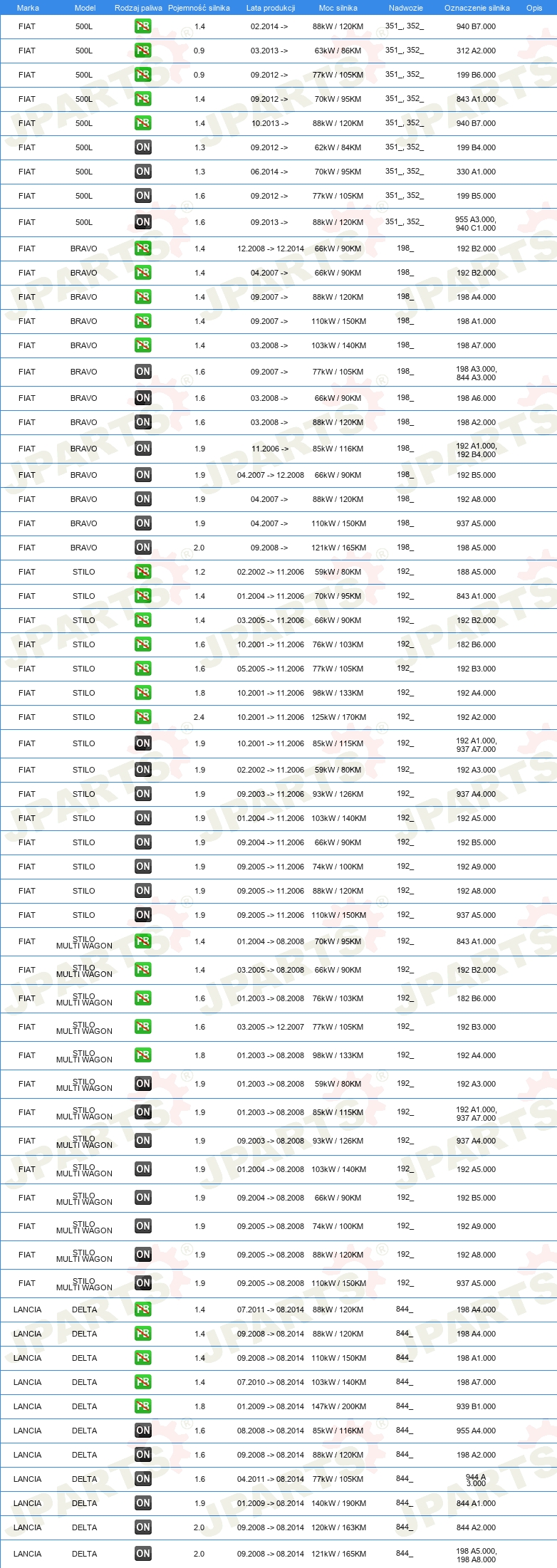Viewport: 557px width, 1568px height.
Task: Click the Marka column header
Action: tap(28, 8)
